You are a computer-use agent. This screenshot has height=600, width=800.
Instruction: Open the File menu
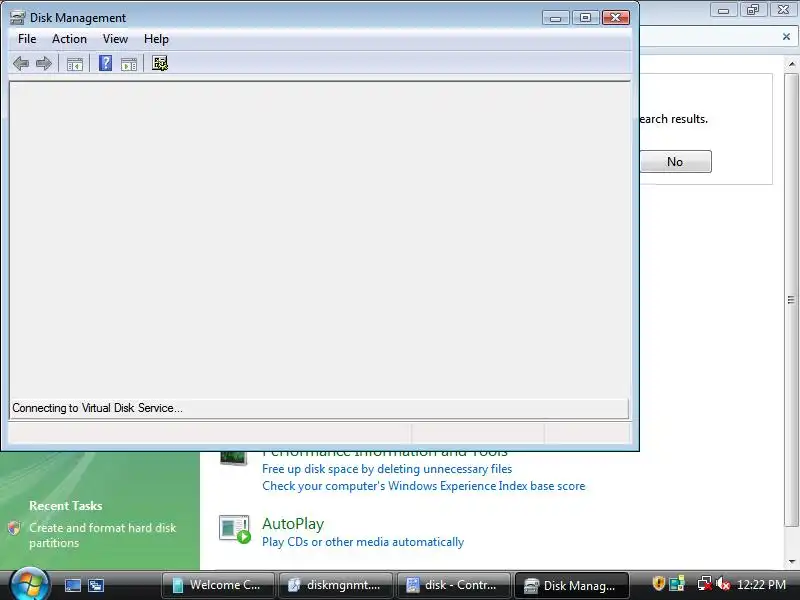click(x=27, y=39)
